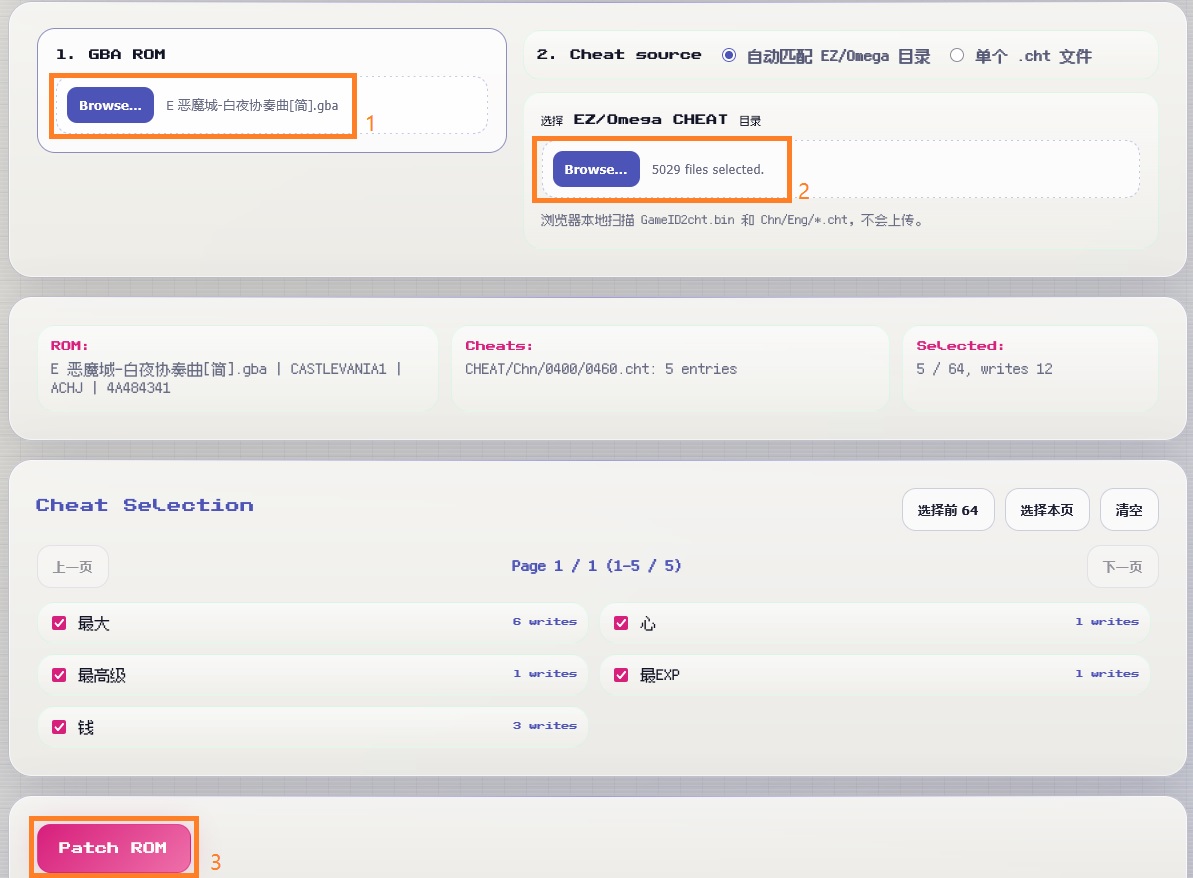Toggle the 钱 cheat checkbox
The width and height of the screenshot is (1193, 878).
point(59,727)
